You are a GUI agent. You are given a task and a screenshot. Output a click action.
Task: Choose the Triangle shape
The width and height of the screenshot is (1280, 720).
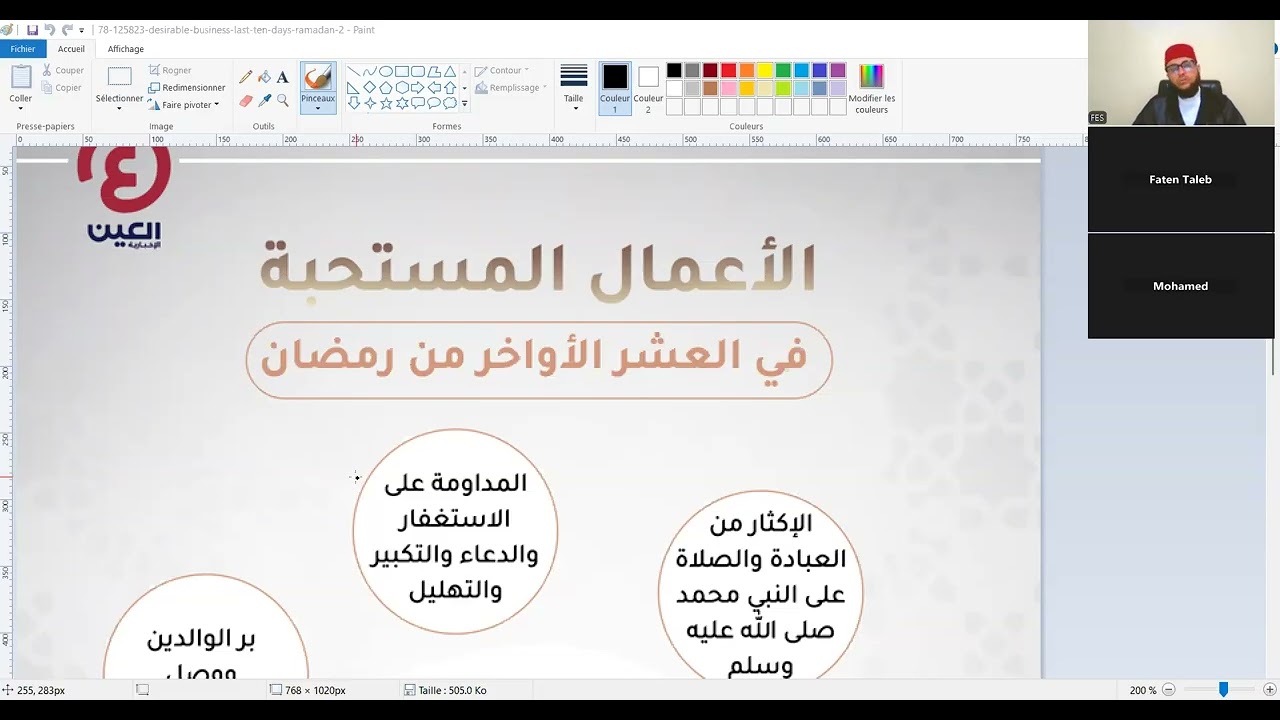[450, 72]
